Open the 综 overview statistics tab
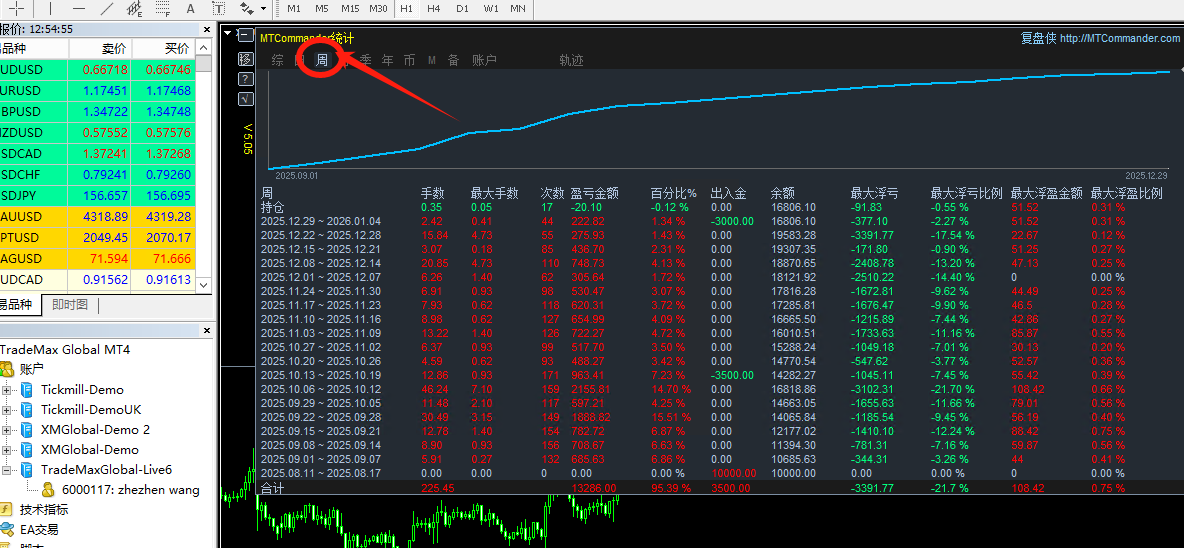 tap(278, 60)
